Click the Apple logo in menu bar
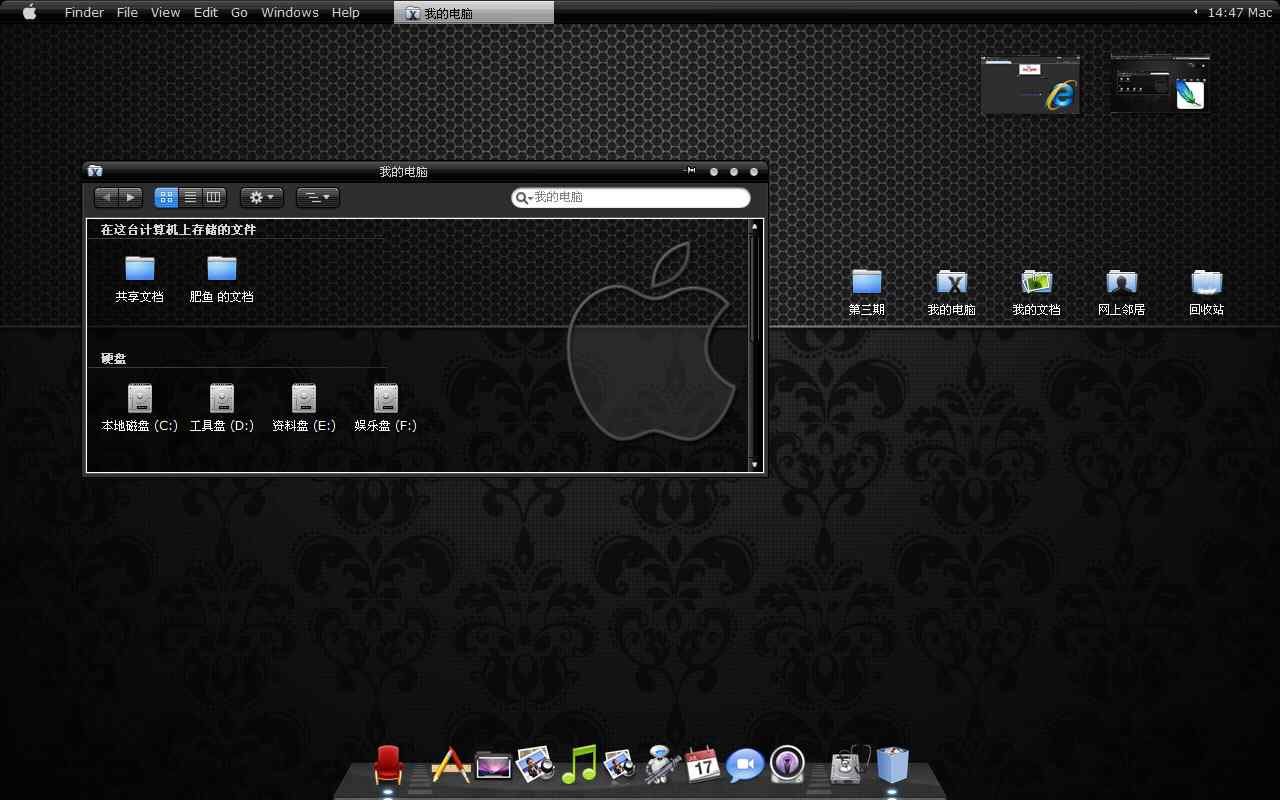 29,12
